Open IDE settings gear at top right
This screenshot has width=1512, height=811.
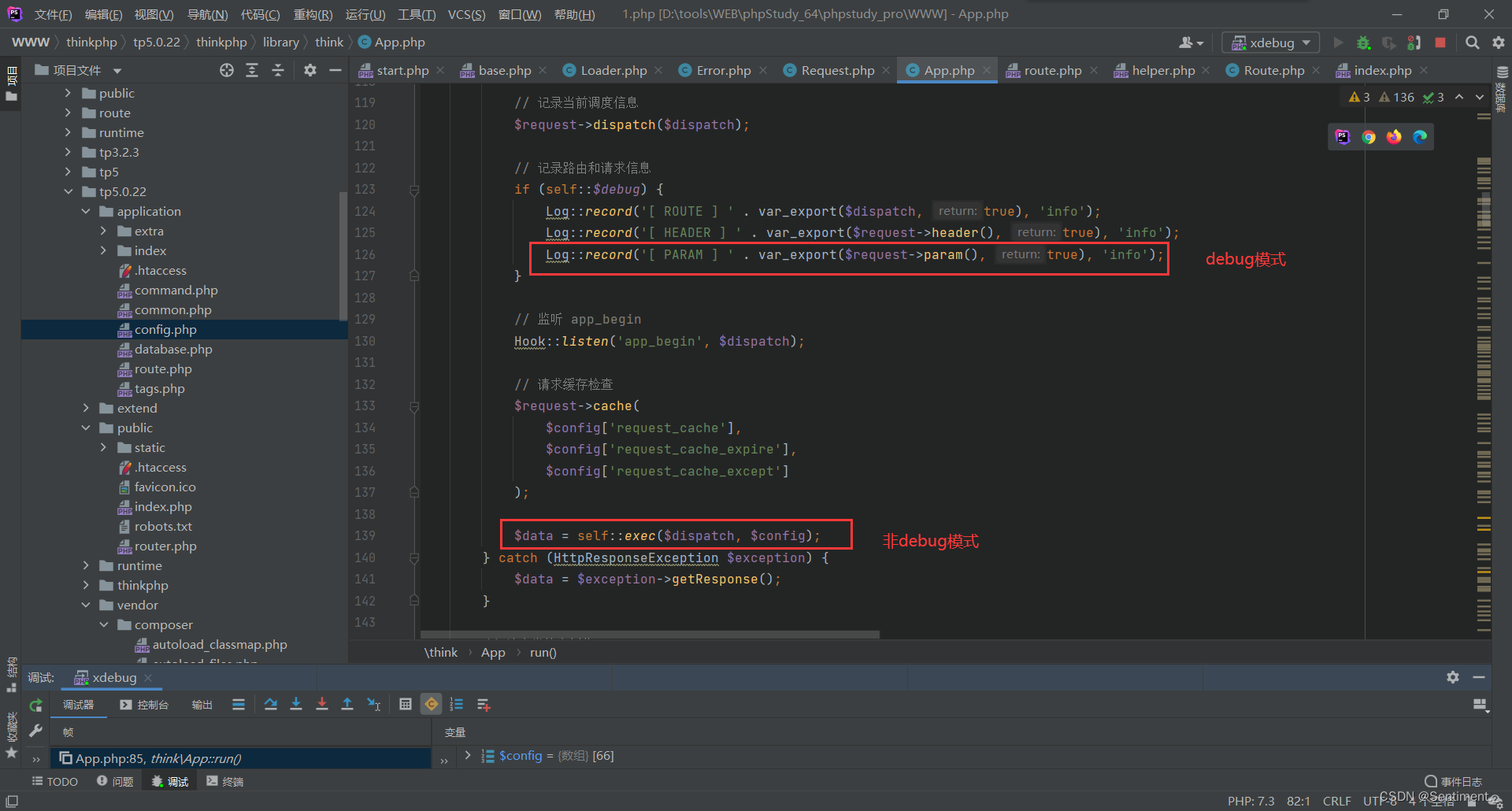(x=1499, y=43)
